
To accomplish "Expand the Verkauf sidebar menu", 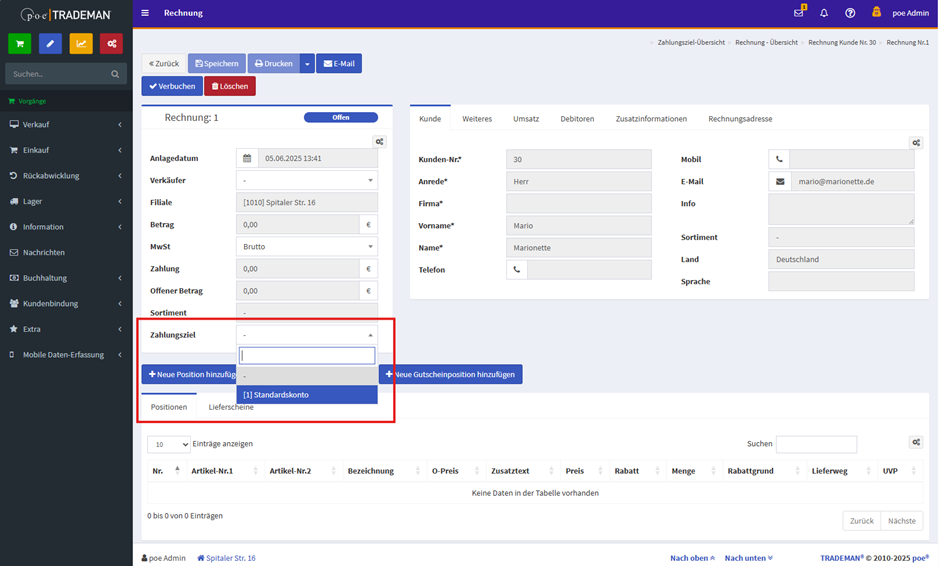I will tap(66, 125).
